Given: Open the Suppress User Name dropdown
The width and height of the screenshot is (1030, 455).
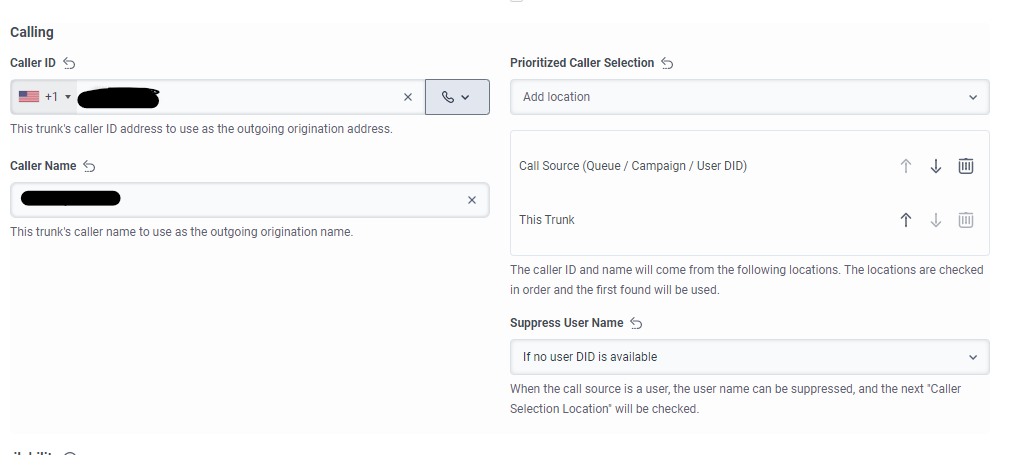Looking at the screenshot, I should click(x=749, y=357).
